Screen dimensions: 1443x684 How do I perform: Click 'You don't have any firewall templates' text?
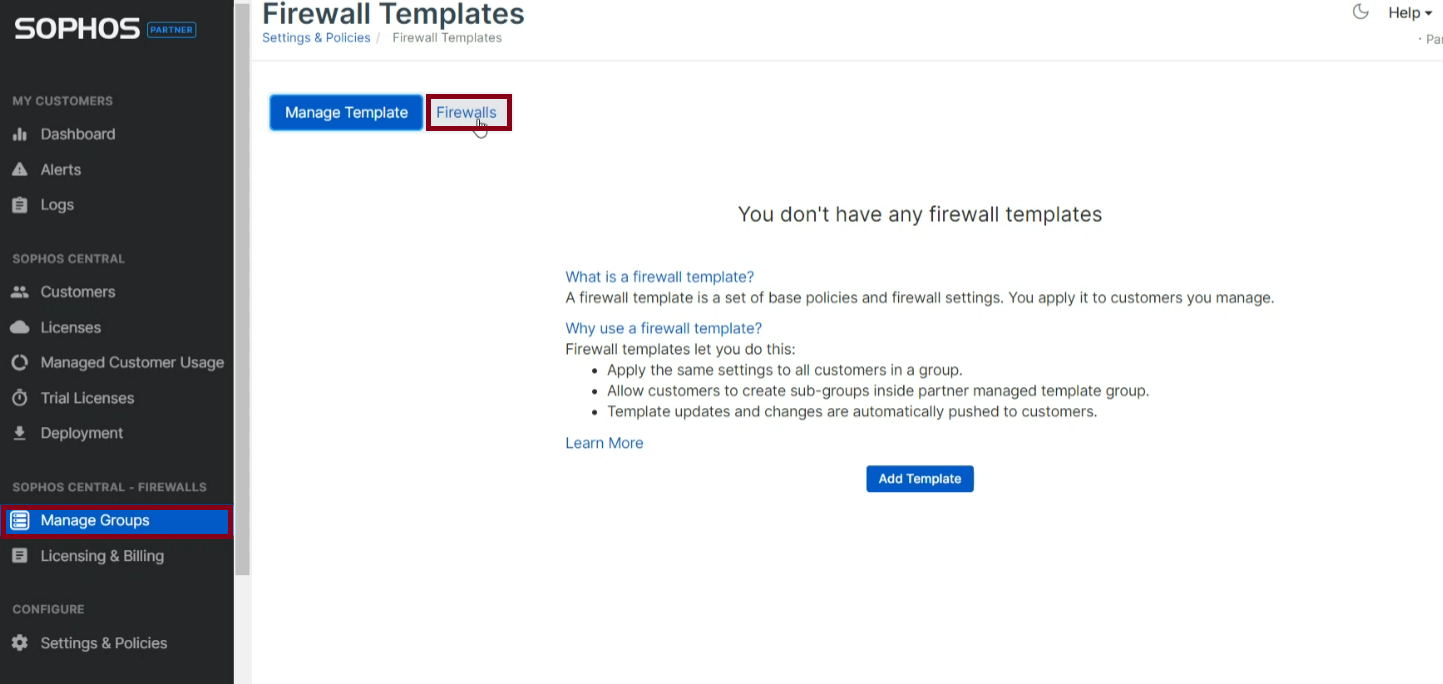pyautogui.click(x=920, y=214)
